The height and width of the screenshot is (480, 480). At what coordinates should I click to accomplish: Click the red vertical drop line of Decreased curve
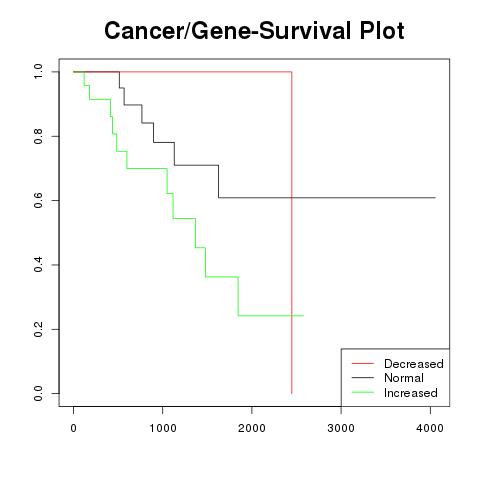292,233
